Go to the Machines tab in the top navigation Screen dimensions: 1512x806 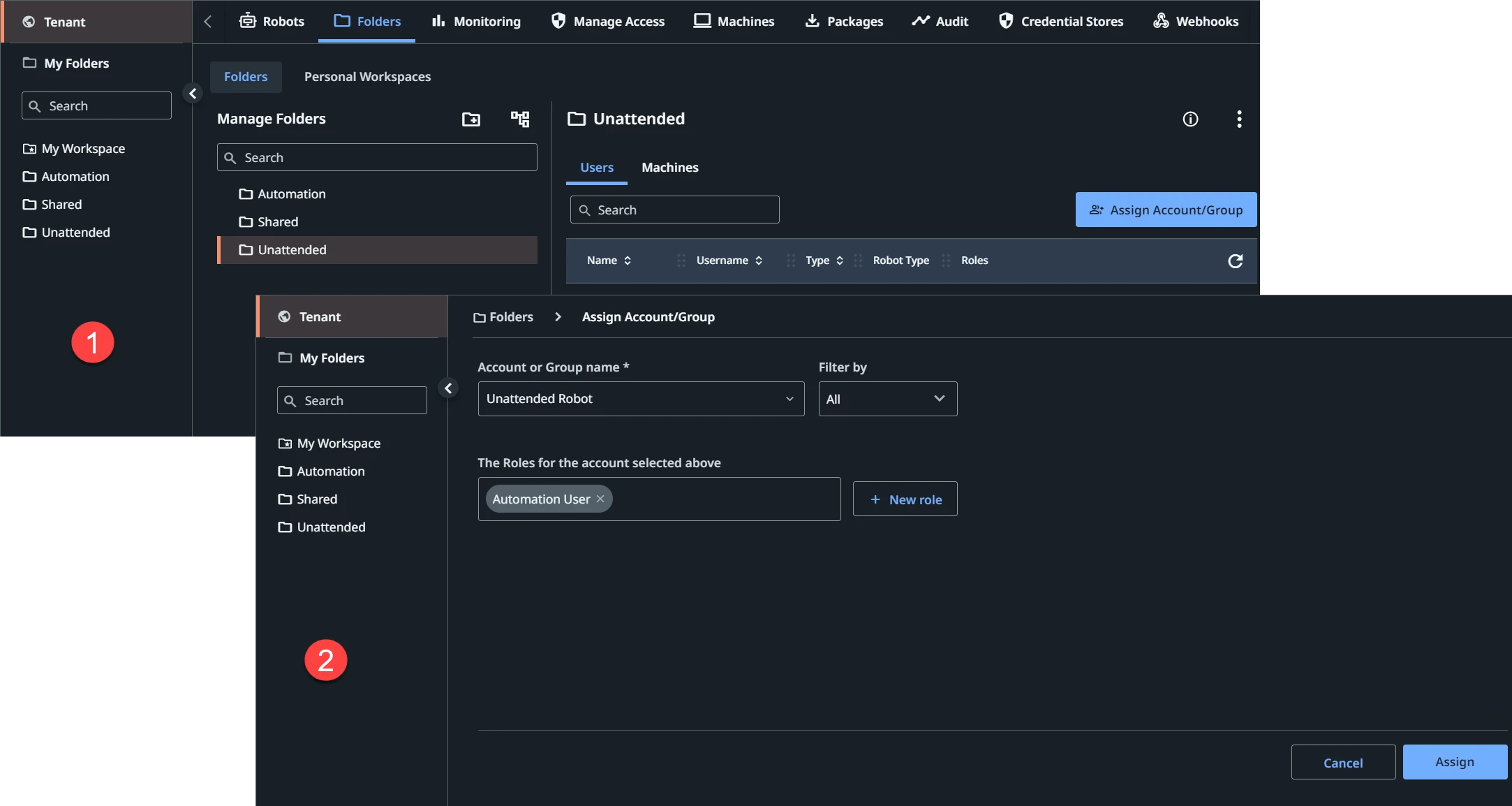pyautogui.click(x=734, y=21)
